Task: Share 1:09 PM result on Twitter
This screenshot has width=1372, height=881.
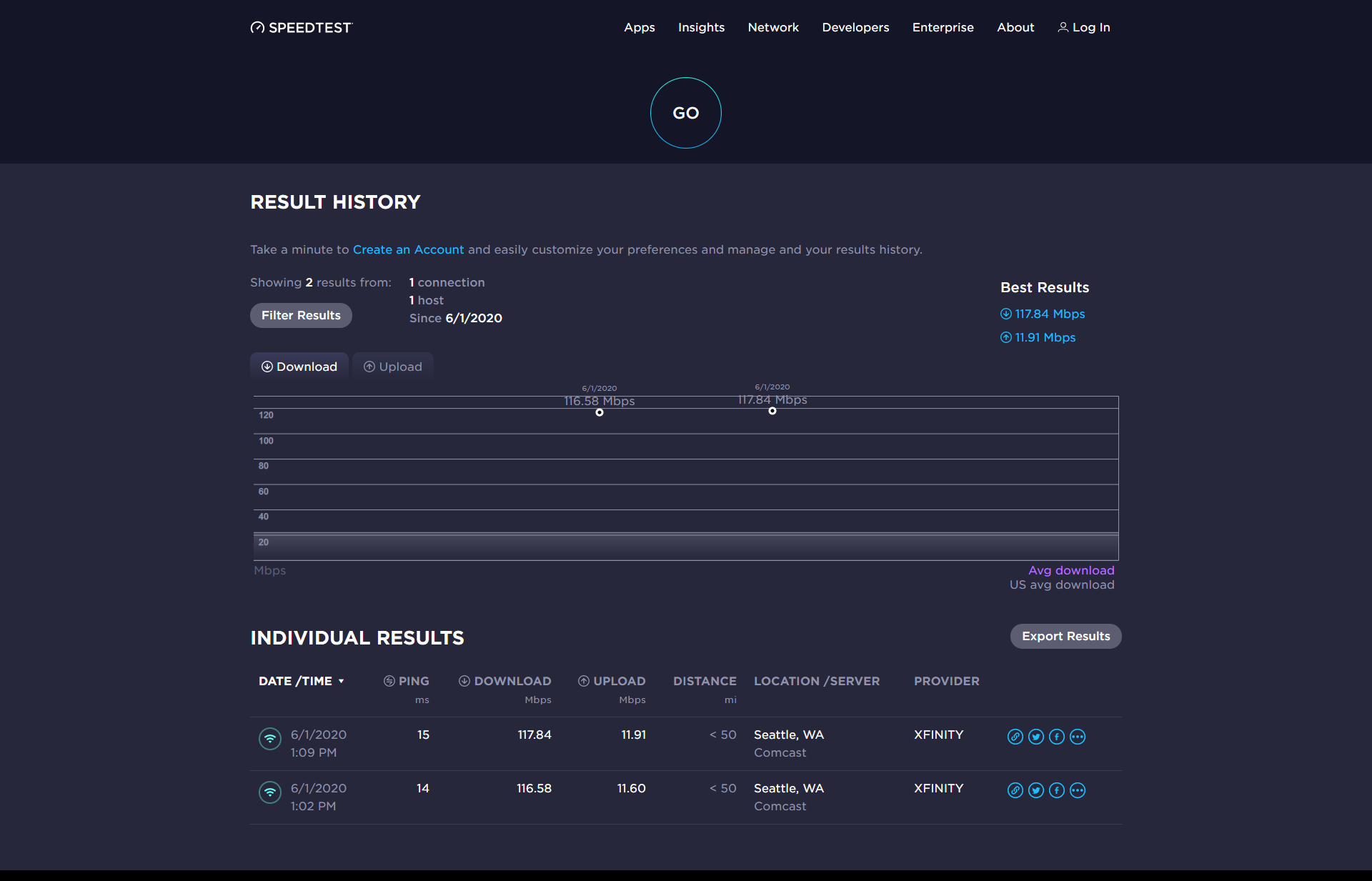Action: (x=1036, y=737)
